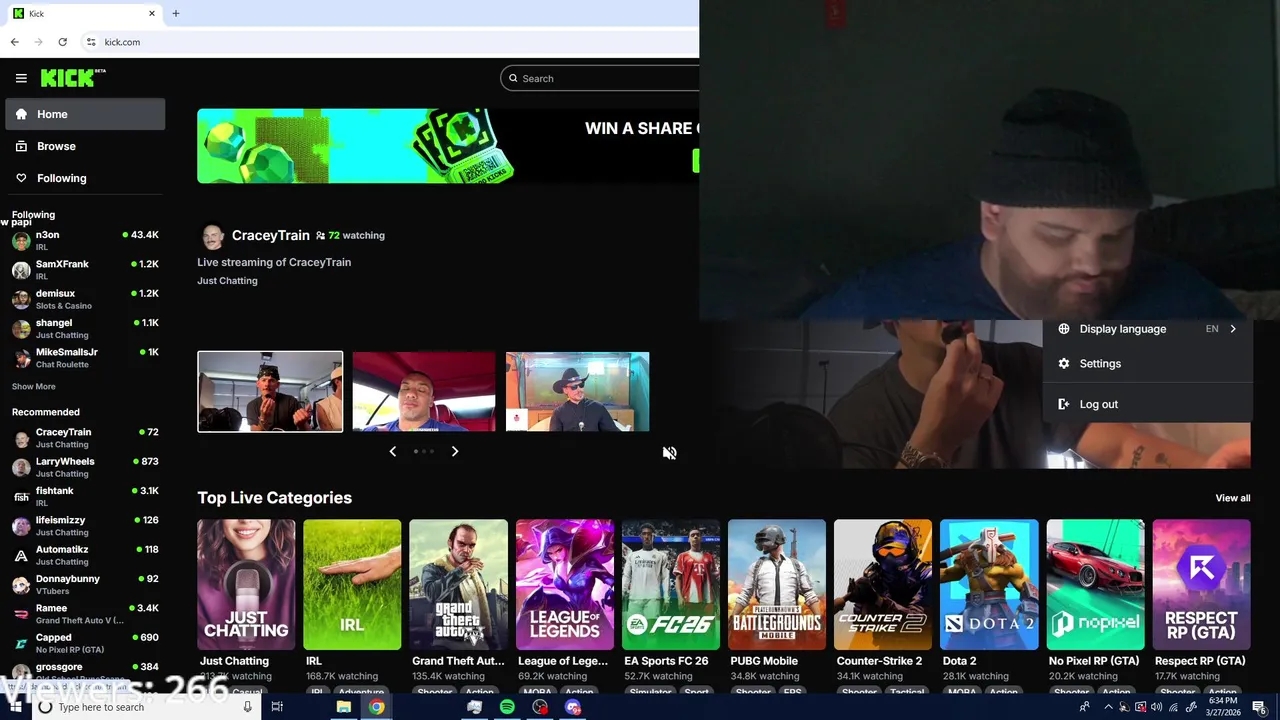The image size is (1280, 720).
Task: Open PUBG Mobile category card
Action: point(777,585)
